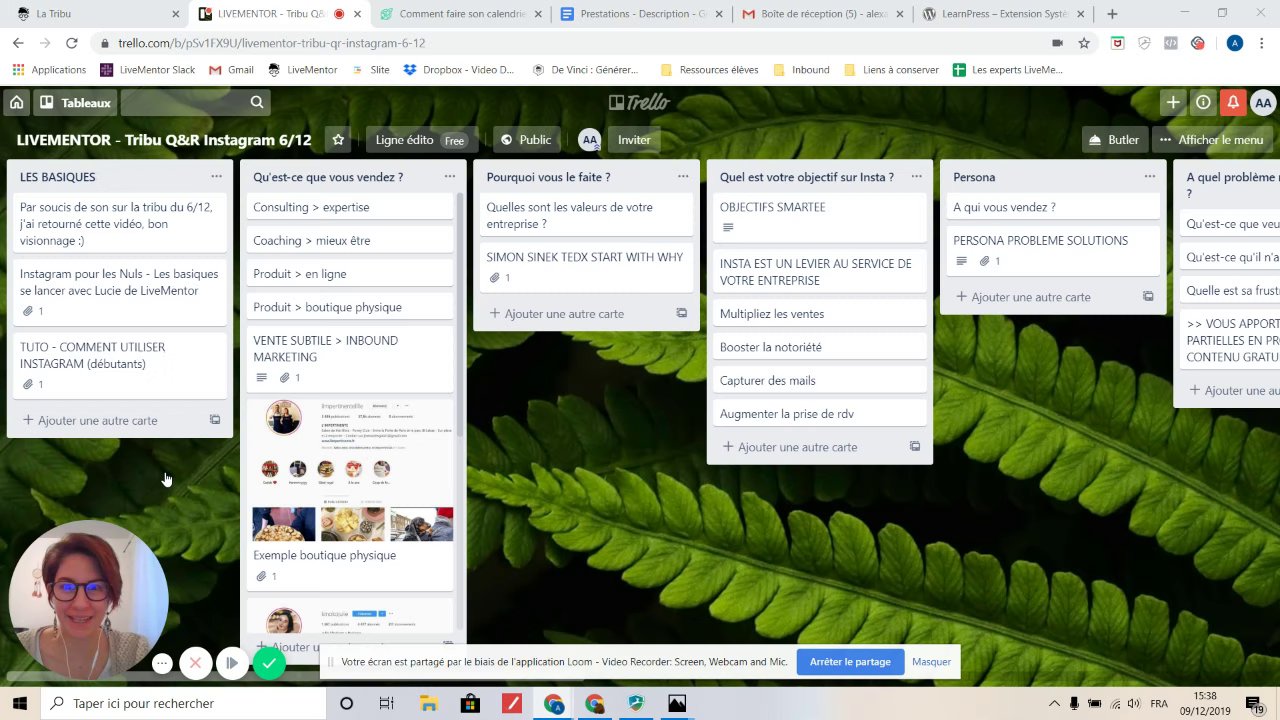
Task: Click Masquer link on sharing bar
Action: 931,662
